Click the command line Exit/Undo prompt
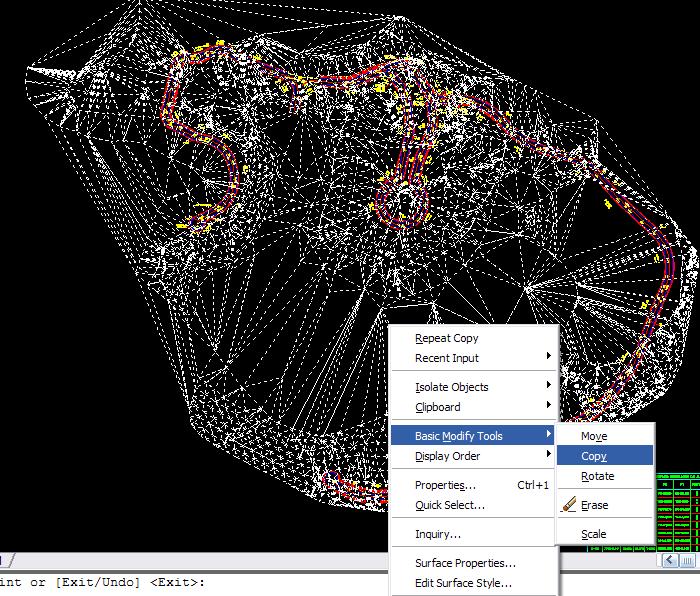The width and height of the screenshot is (700, 596). [100, 582]
